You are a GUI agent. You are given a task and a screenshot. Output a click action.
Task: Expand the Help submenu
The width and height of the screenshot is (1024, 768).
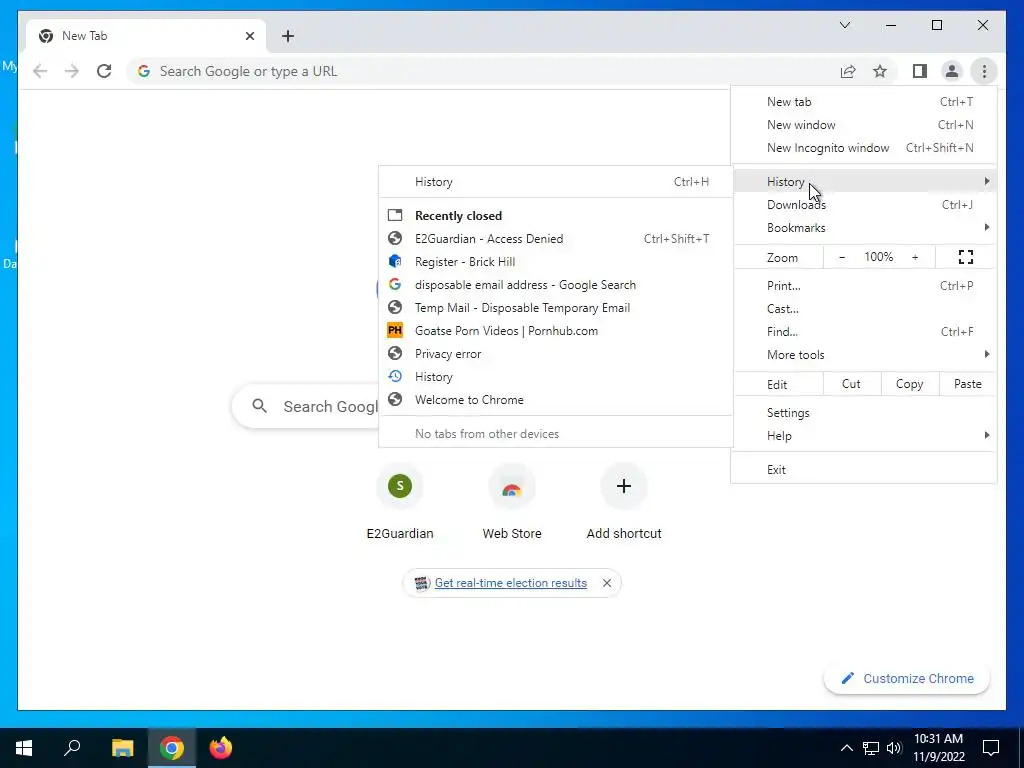tap(865, 436)
